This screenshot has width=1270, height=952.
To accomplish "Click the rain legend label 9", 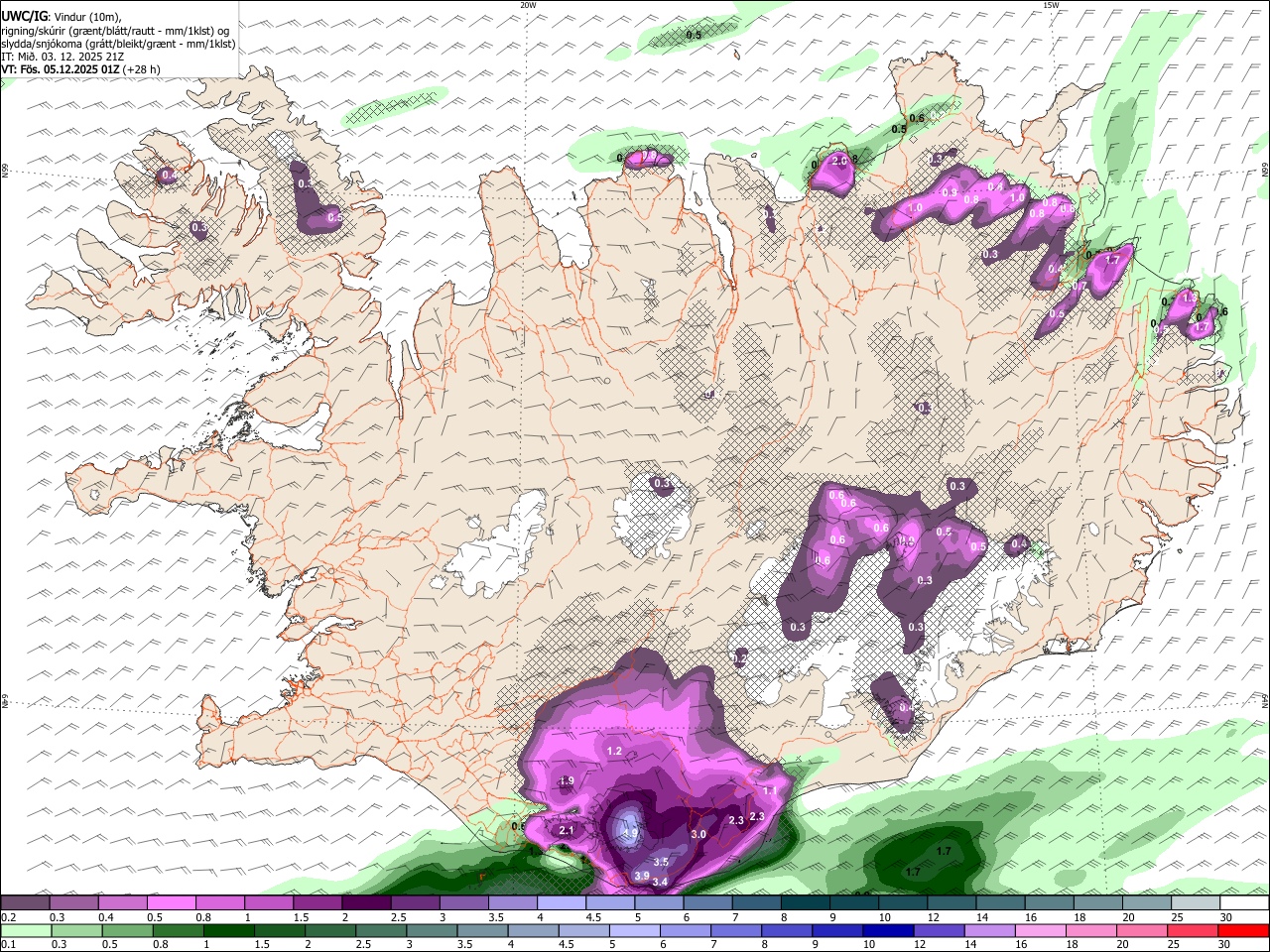I will [815, 944].
